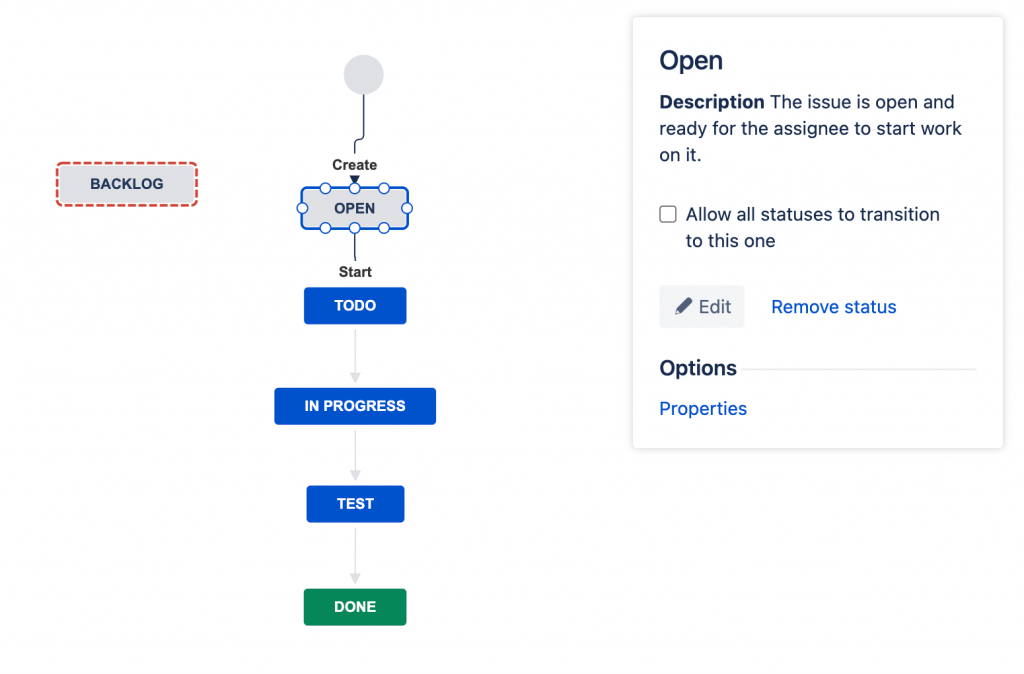This screenshot has width=1024, height=674.
Task: Click the initial grey start circle
Action: tap(364, 74)
